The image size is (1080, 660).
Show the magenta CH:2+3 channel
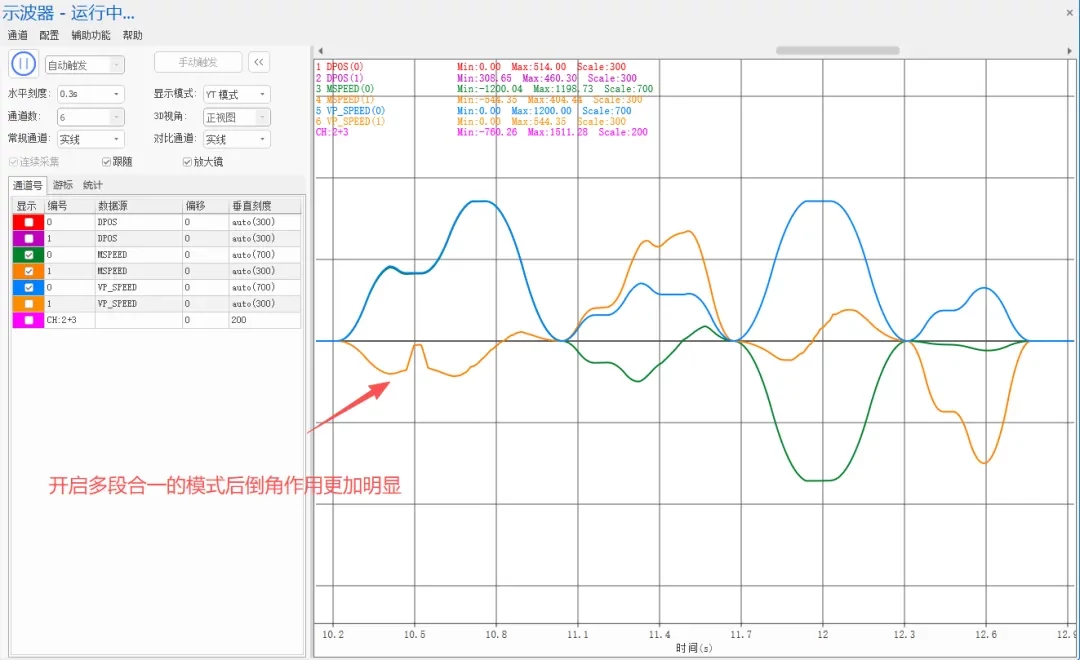click(29, 320)
